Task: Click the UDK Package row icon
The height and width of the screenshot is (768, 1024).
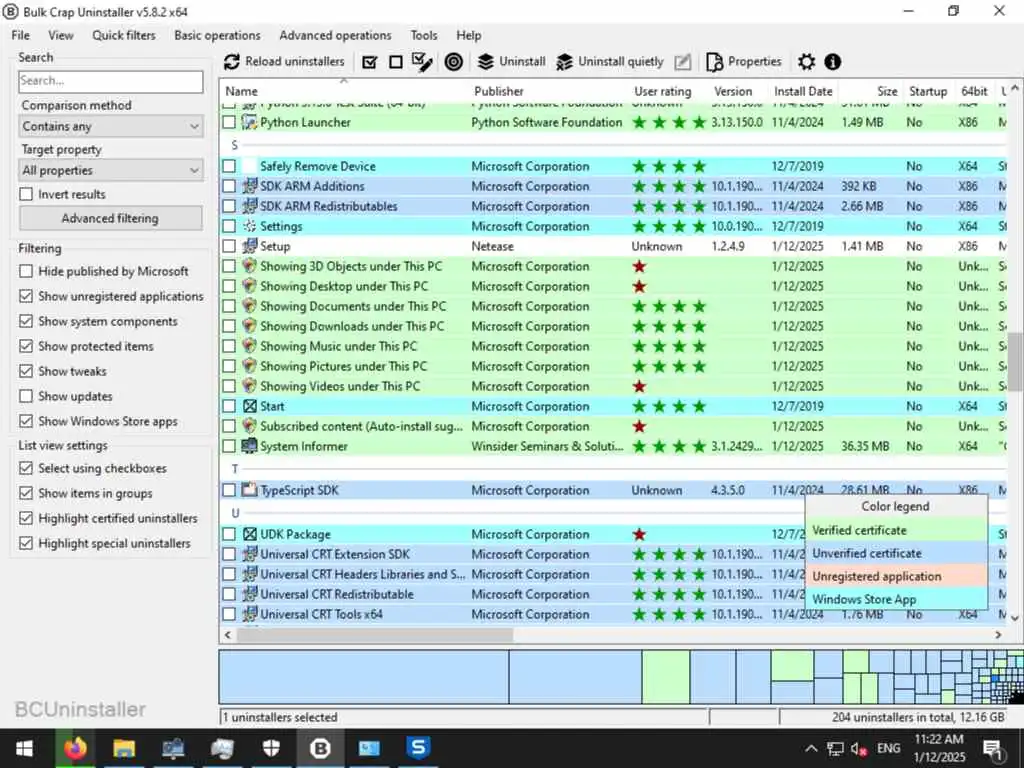Action: point(249,534)
